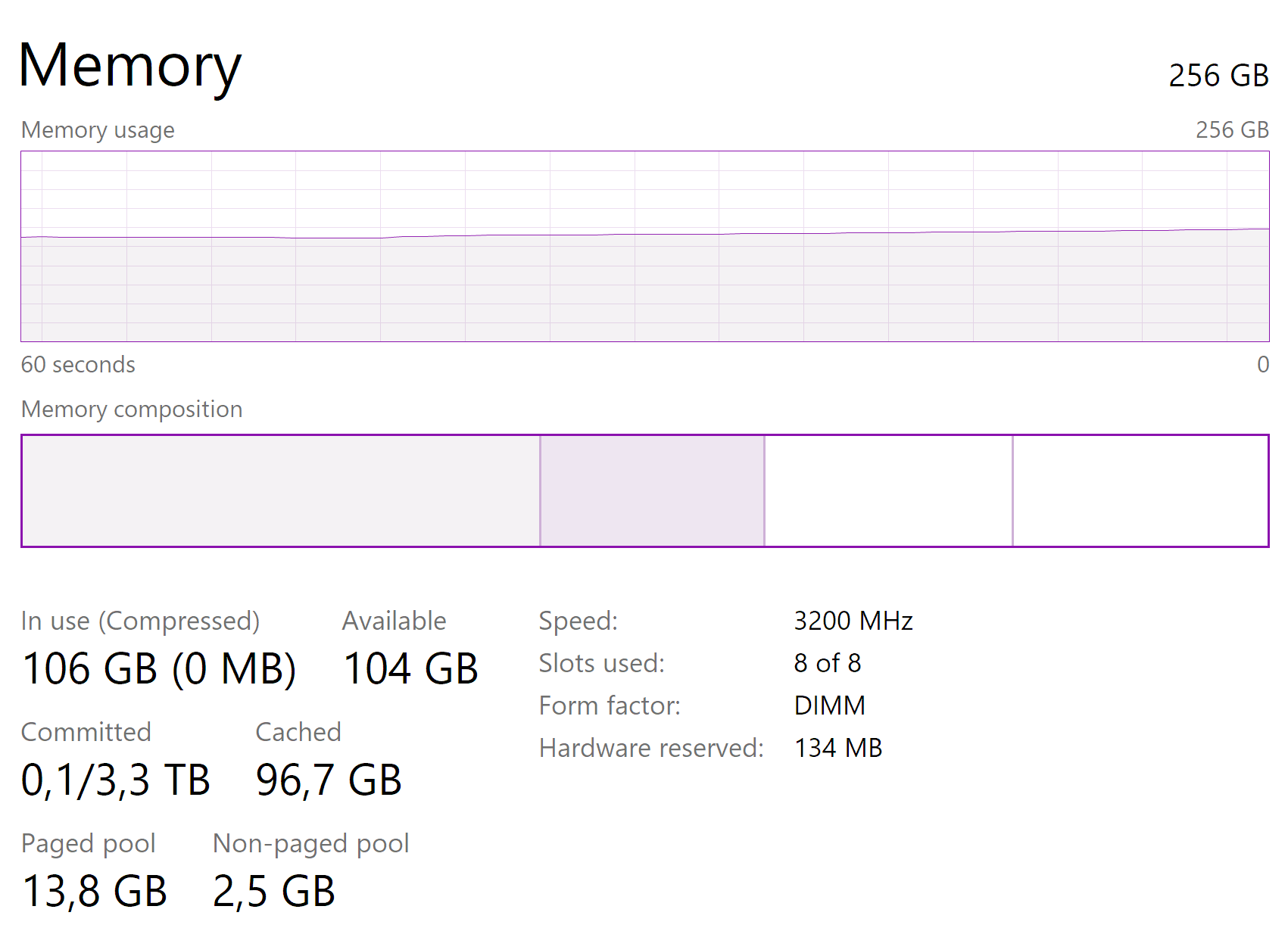Select the 8 of 8 slots used value
The width and height of the screenshot is (1288, 928).
coord(827,663)
